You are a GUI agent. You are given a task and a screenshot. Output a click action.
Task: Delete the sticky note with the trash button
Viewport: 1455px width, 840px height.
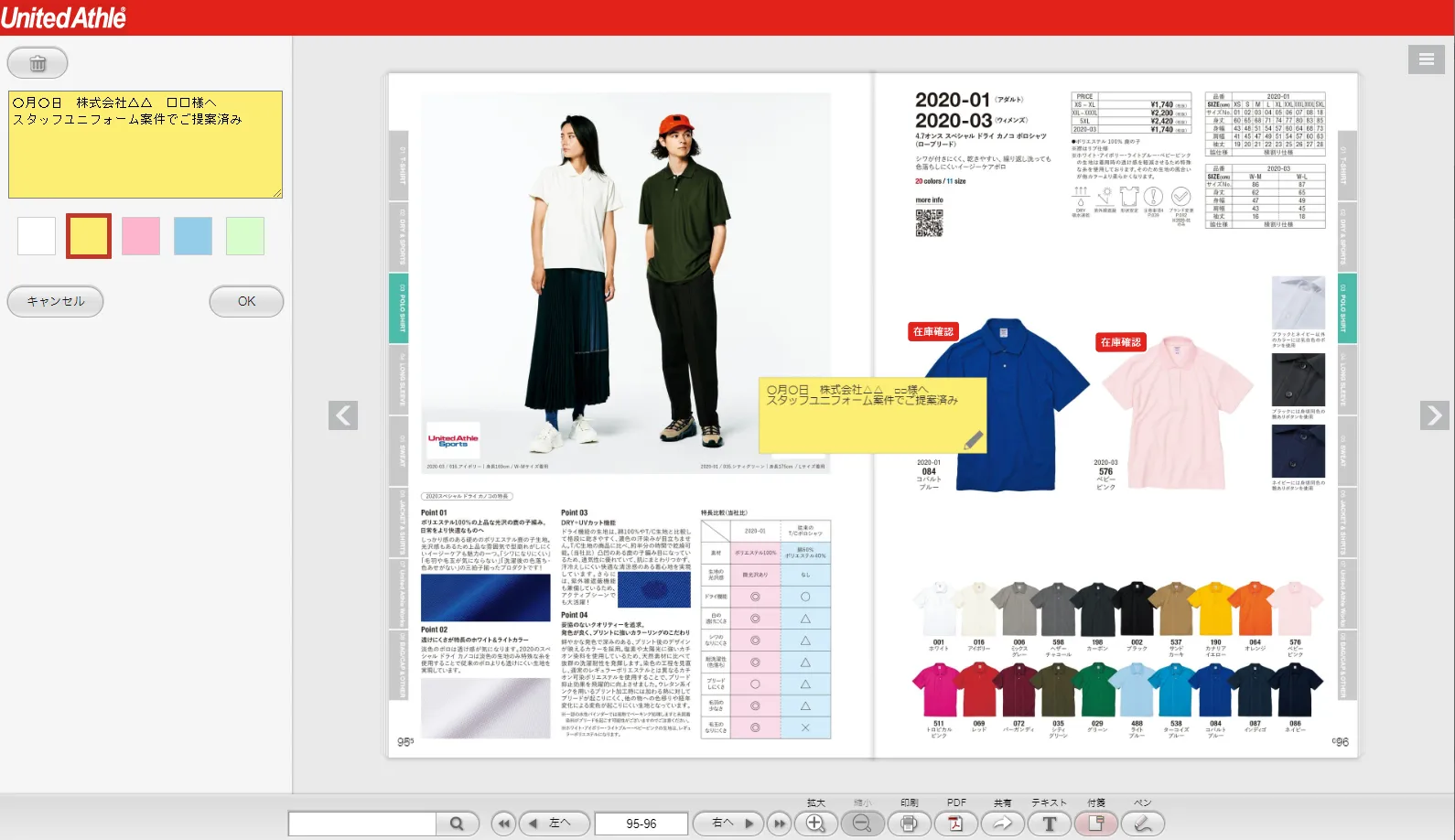38,63
